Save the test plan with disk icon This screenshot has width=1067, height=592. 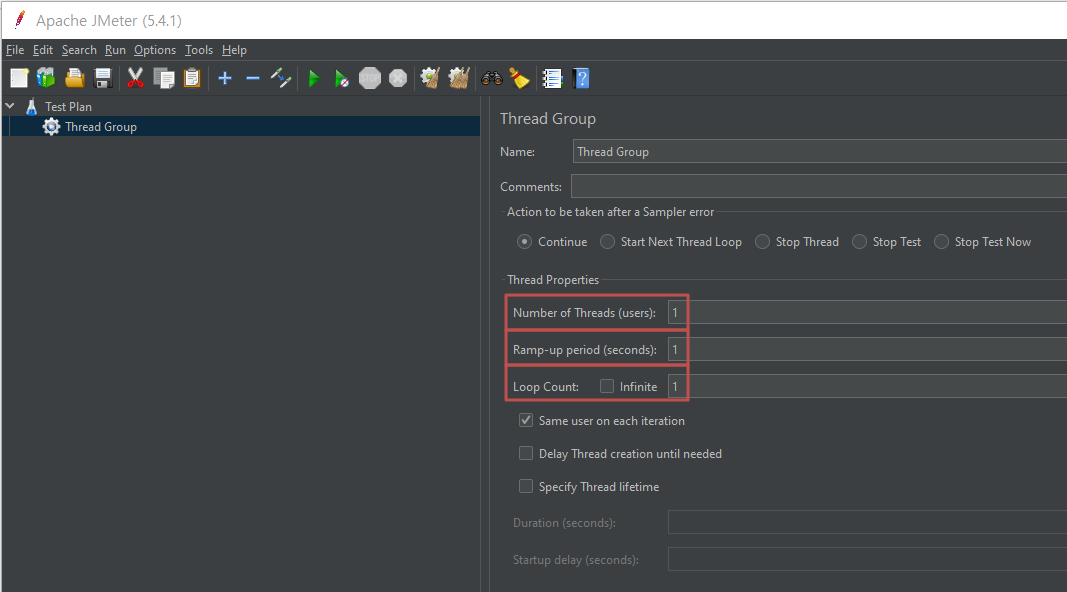pos(103,78)
